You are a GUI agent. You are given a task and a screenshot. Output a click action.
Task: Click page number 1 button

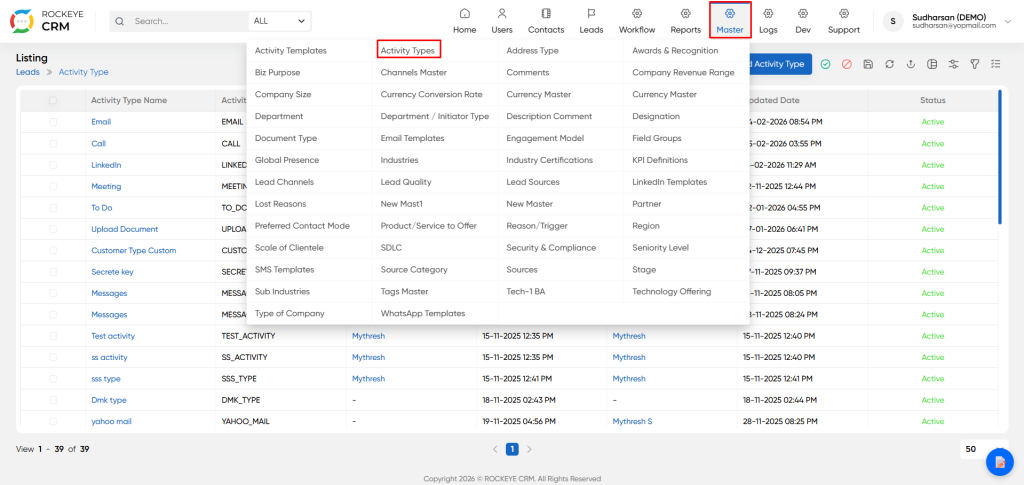tap(512, 449)
